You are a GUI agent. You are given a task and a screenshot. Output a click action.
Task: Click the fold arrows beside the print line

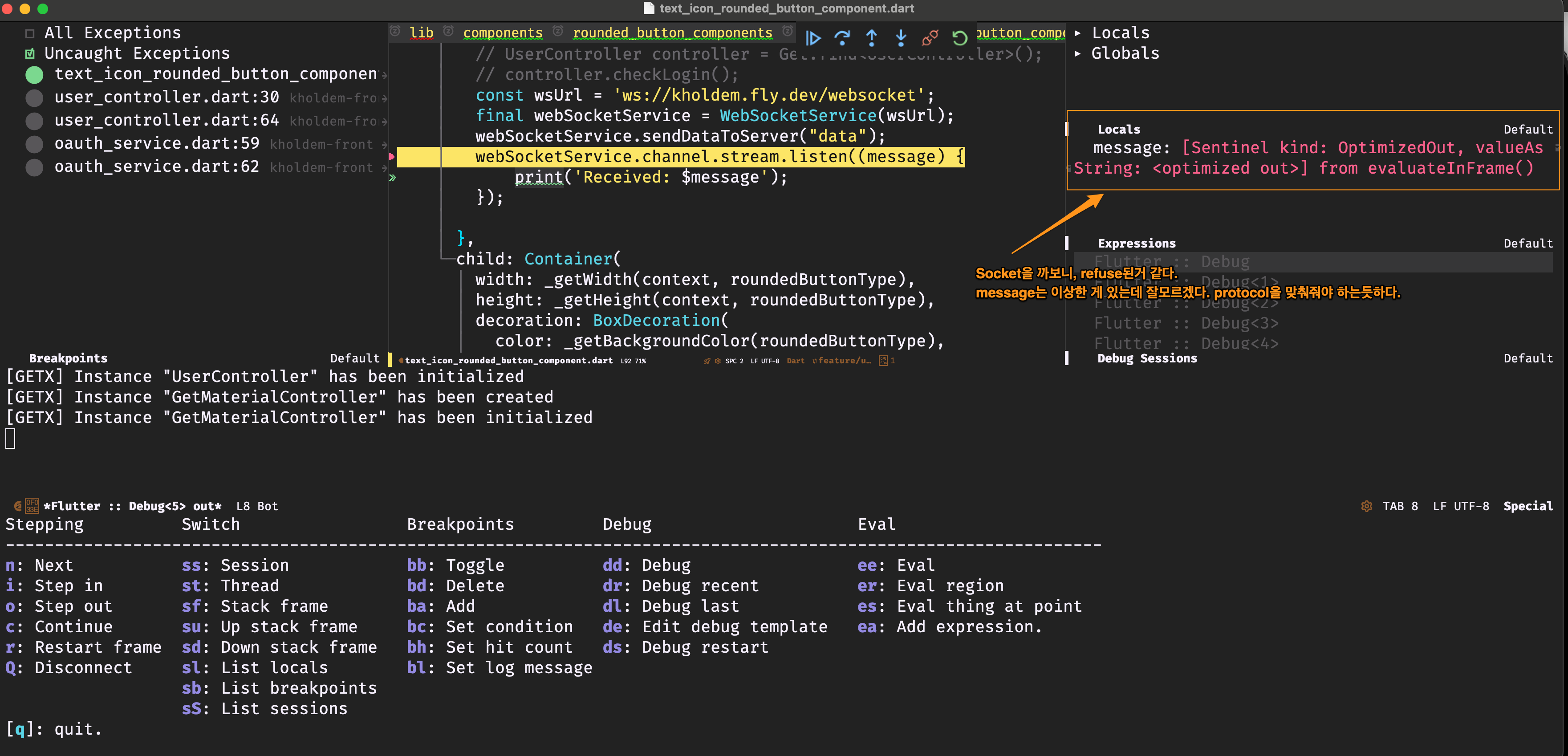[x=393, y=177]
